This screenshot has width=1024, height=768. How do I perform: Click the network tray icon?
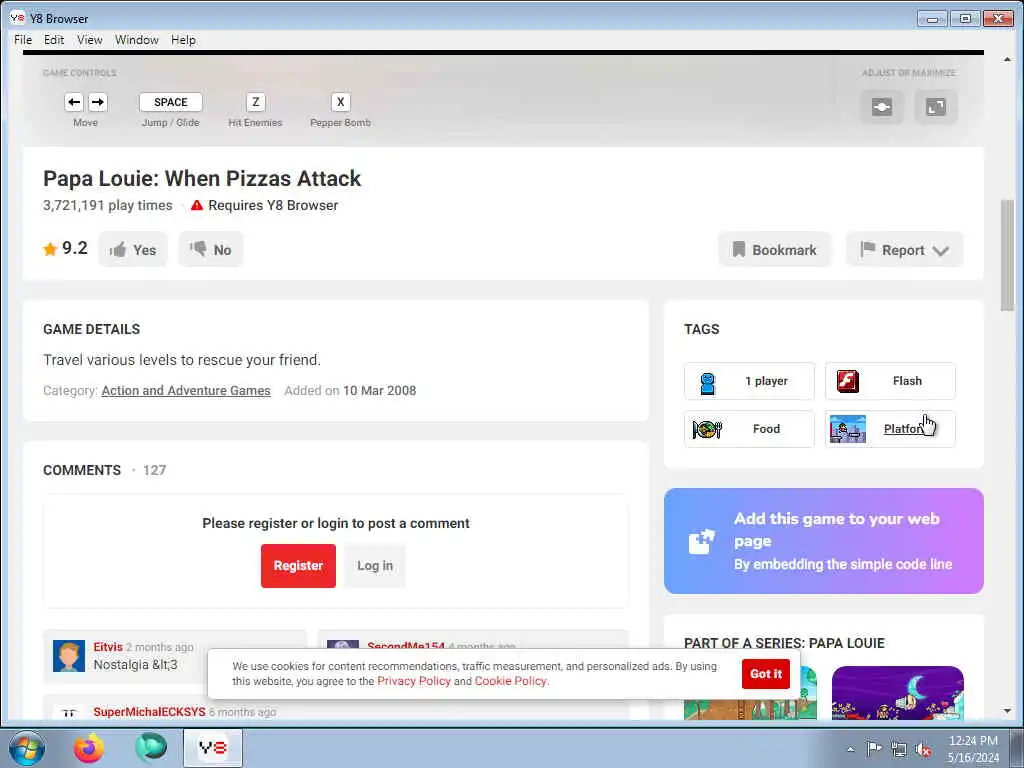899,749
